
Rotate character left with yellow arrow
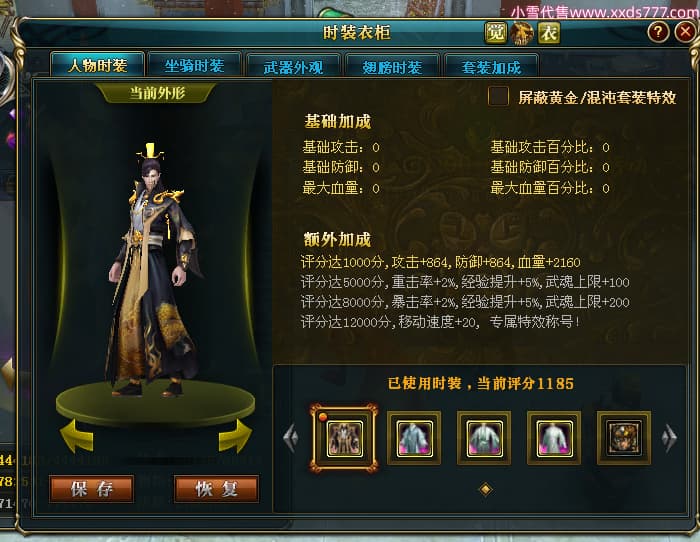pos(76,435)
